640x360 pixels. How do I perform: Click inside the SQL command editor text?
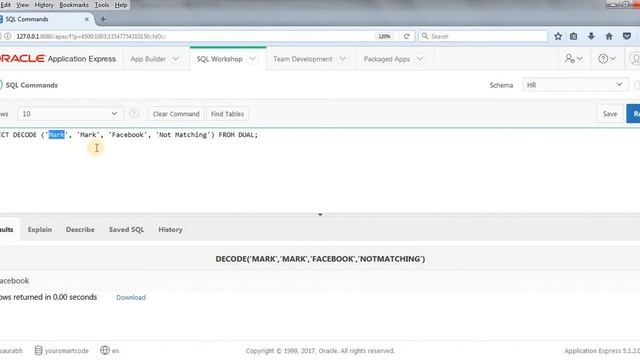coord(129,135)
